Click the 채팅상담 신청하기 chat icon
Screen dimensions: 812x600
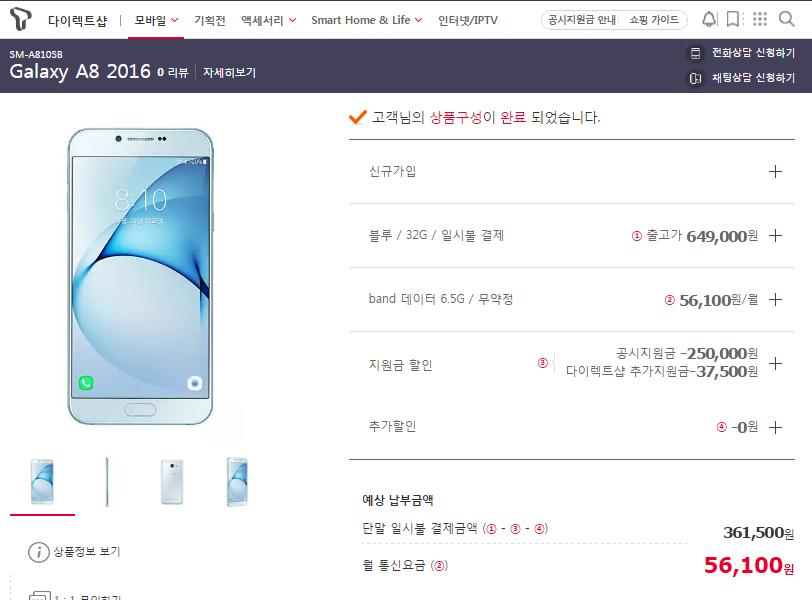click(695, 78)
